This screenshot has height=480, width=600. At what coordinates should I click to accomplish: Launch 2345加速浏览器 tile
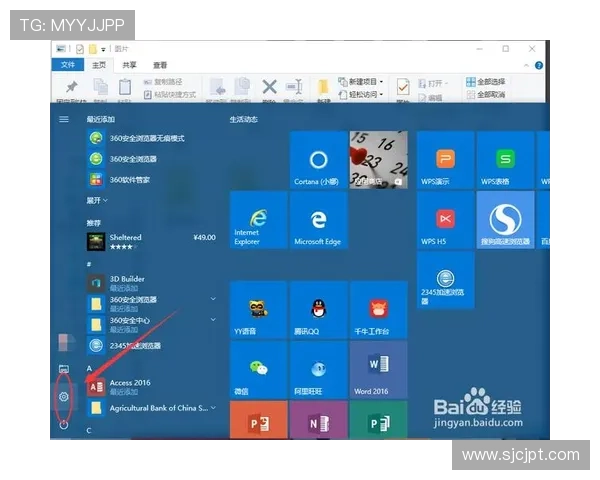pyautogui.click(x=445, y=280)
